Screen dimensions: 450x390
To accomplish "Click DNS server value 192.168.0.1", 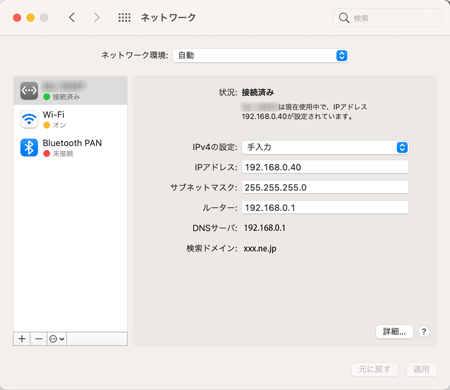I will point(265,228).
